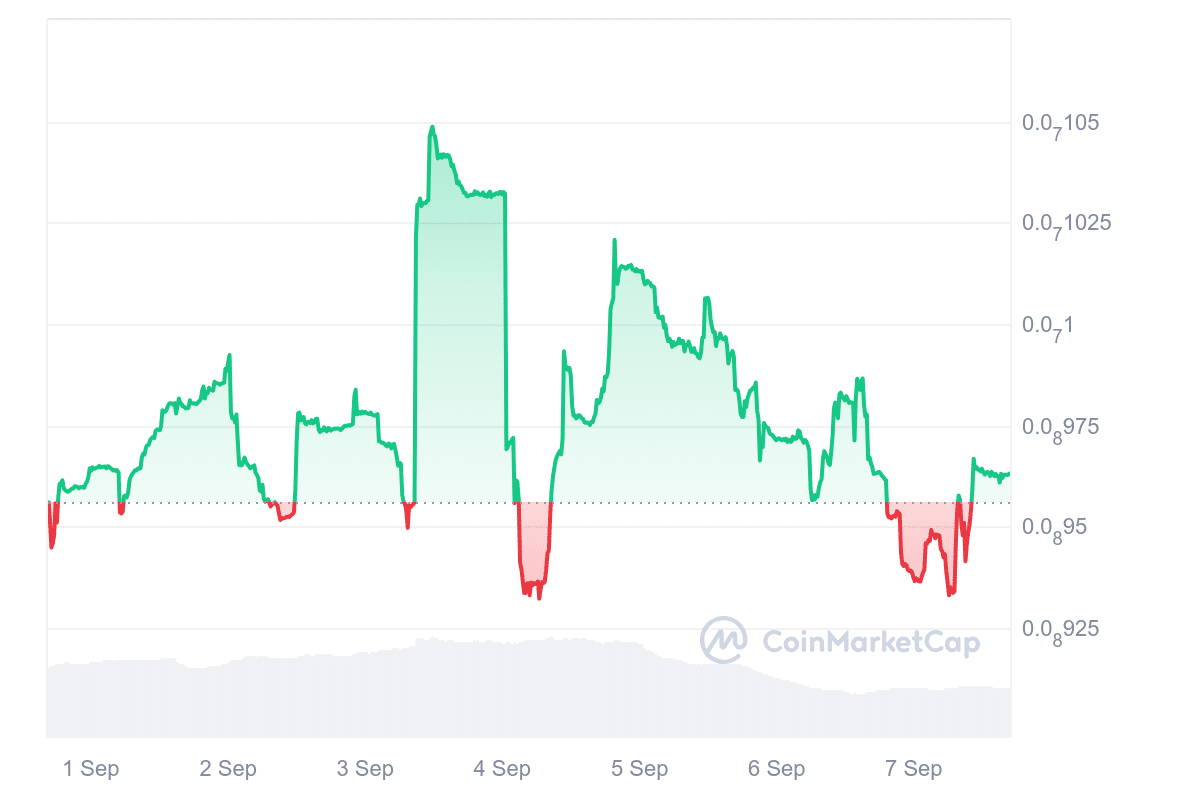Click the highest peak of the price line
1200x800 pixels.
[432, 127]
